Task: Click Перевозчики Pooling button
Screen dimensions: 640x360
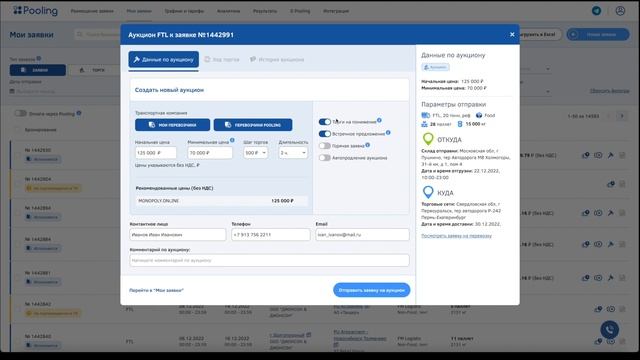Action: [253, 125]
